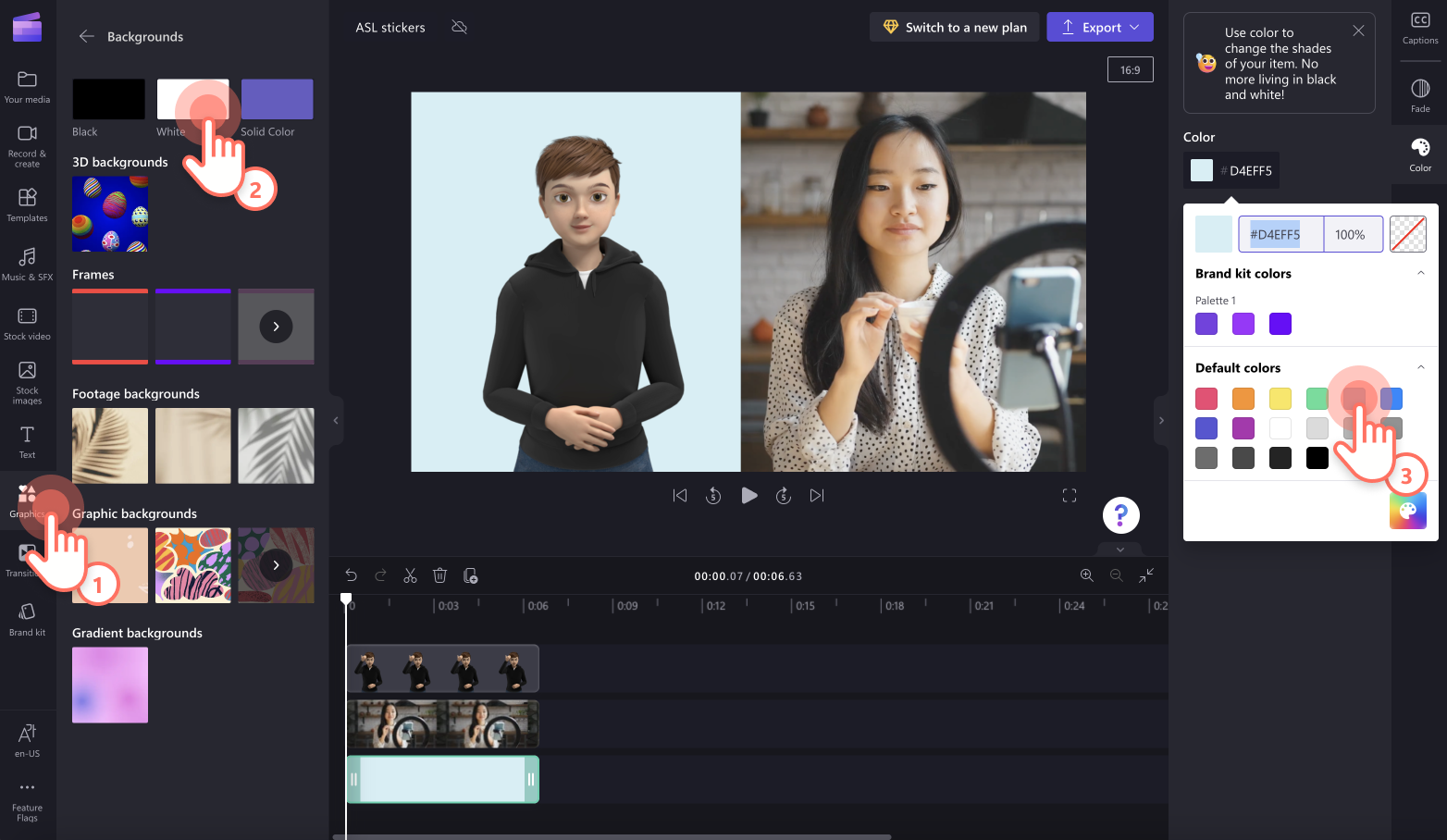This screenshot has width=1447, height=840.
Task: Select the light blue background clip
Action: coord(442,779)
